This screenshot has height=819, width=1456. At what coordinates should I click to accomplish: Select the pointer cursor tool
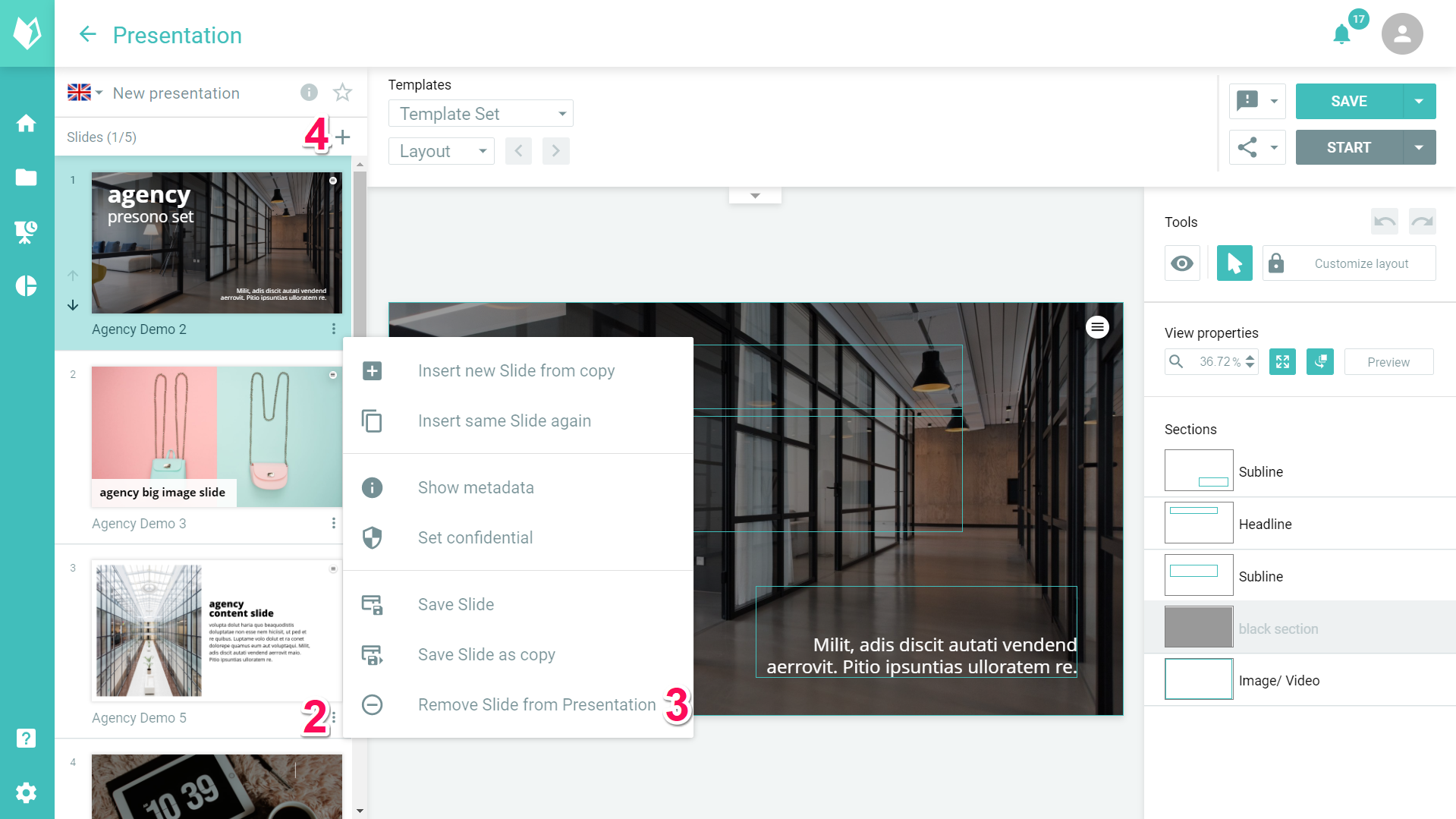coord(1234,263)
